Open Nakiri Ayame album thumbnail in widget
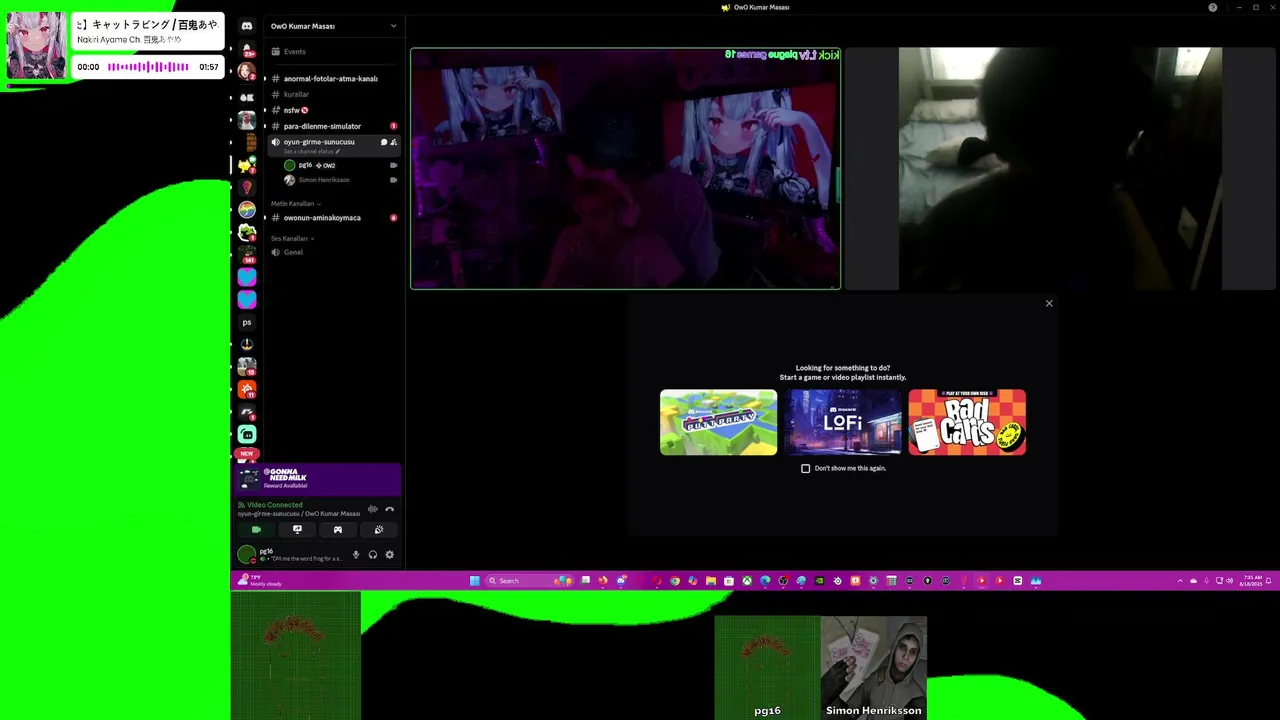Image resolution: width=1280 pixels, height=720 pixels. tap(37, 45)
